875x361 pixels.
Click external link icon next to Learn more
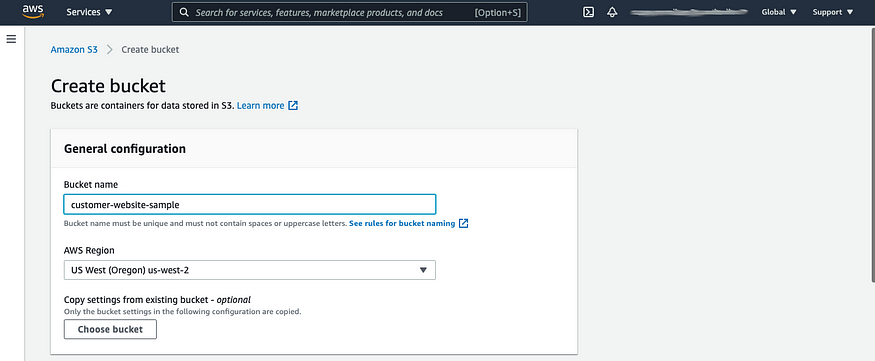(293, 105)
